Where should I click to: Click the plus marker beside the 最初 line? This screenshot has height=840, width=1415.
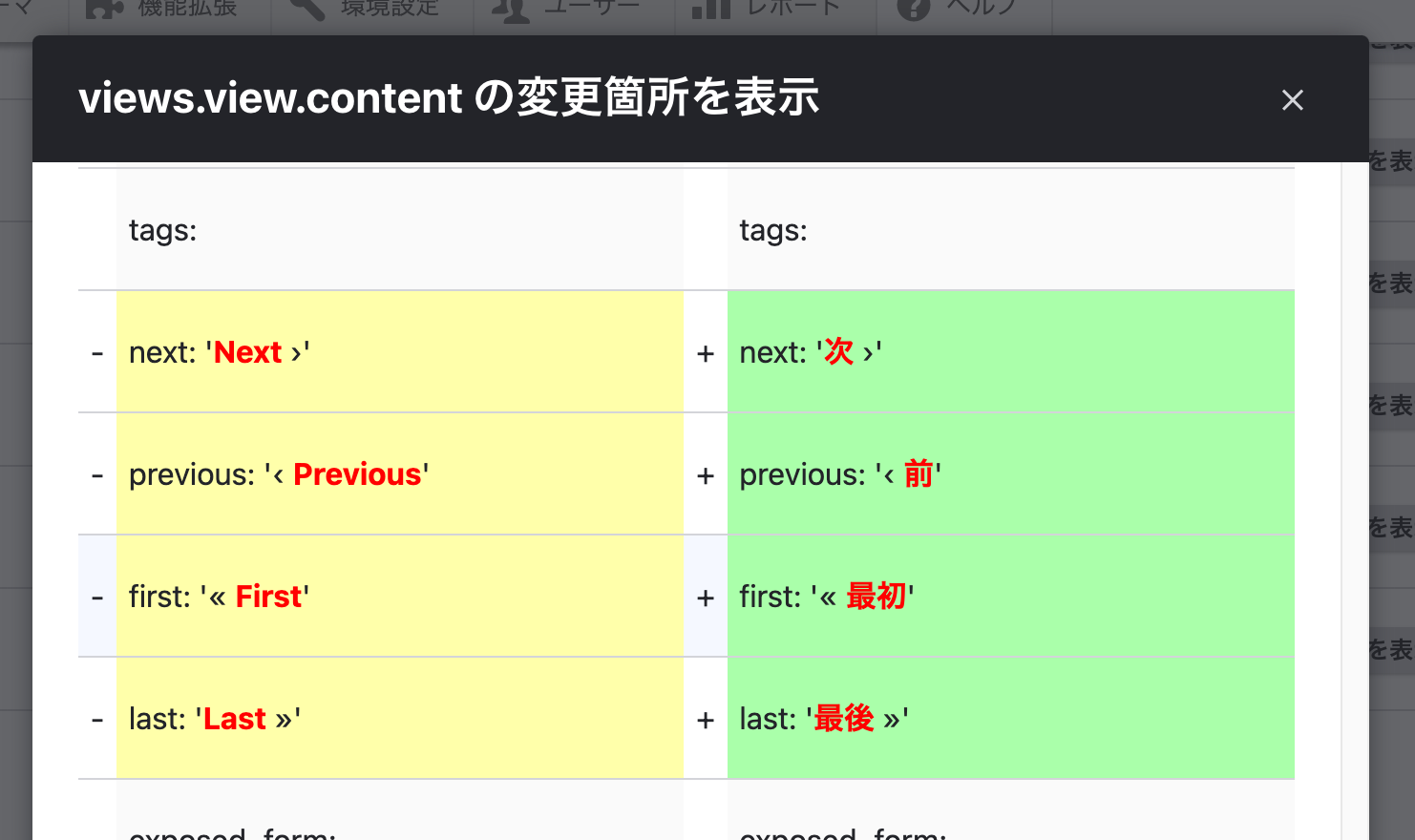tap(706, 598)
